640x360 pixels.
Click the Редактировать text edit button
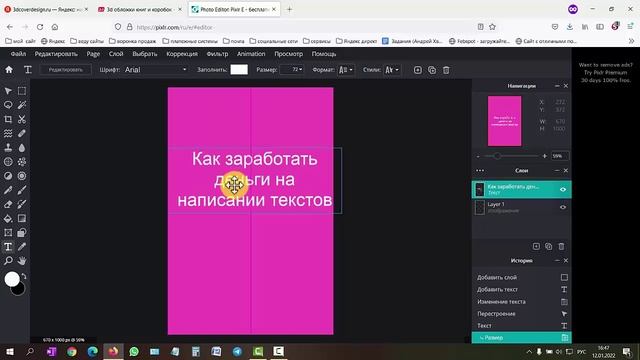(66, 70)
